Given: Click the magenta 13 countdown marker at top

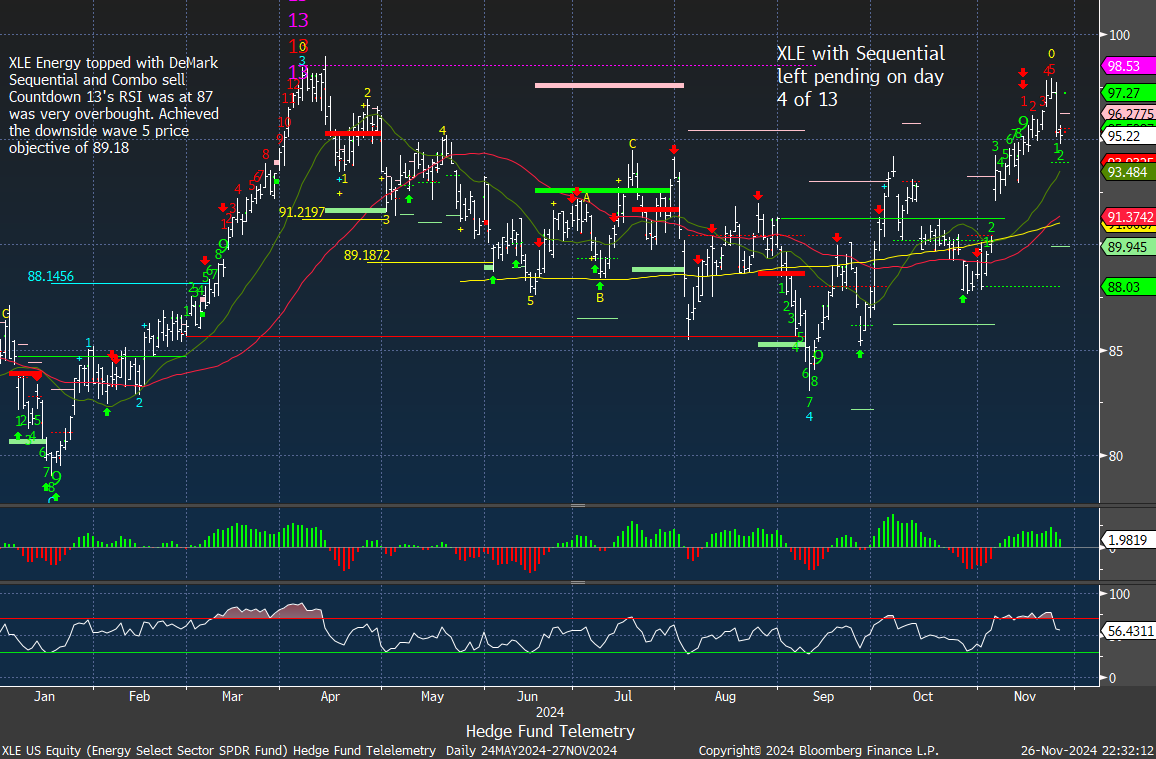Looking at the screenshot, I should 298,20.
